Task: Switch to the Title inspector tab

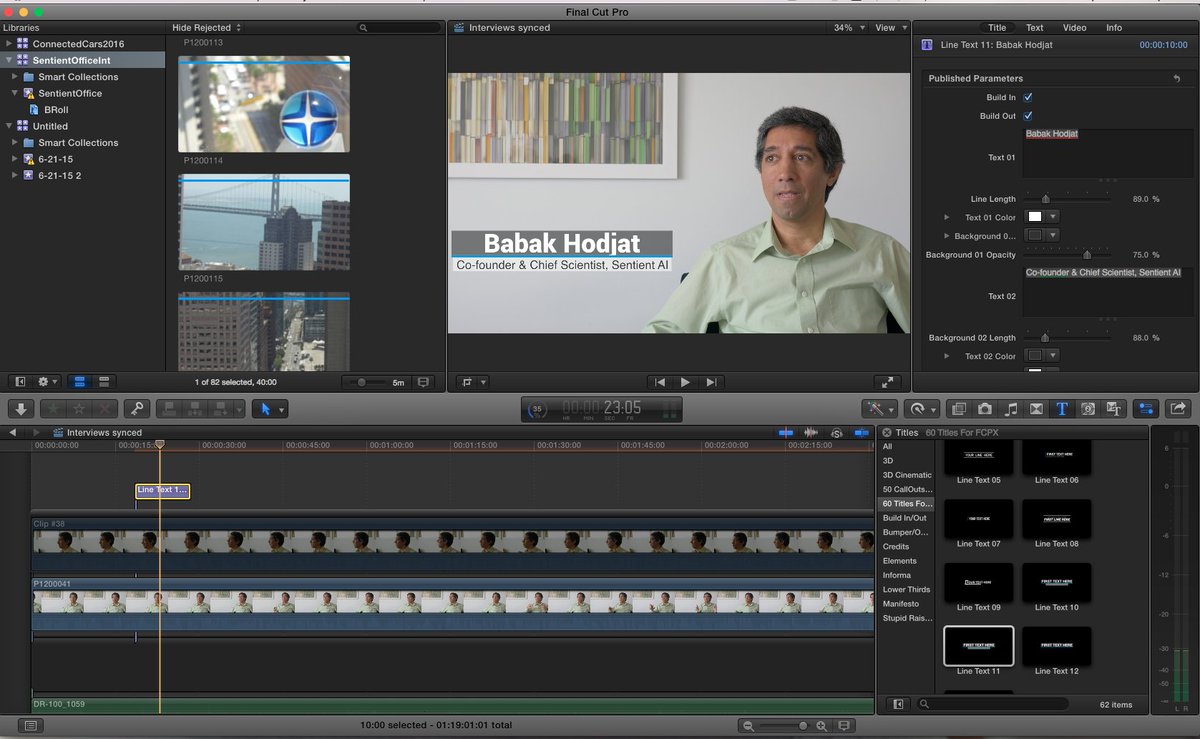Action: [997, 28]
